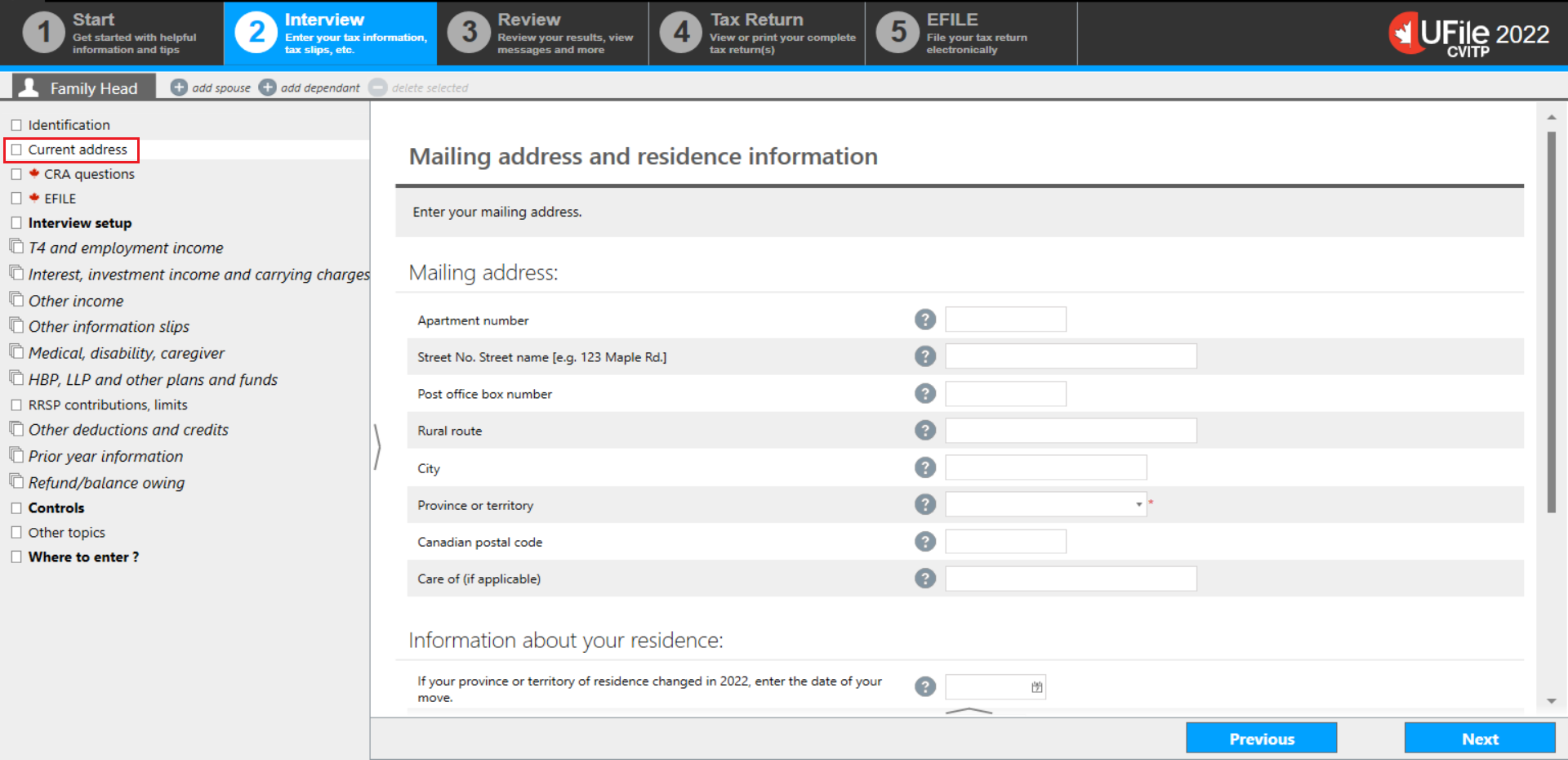Toggle the EFILE sidebar checkbox

16,199
